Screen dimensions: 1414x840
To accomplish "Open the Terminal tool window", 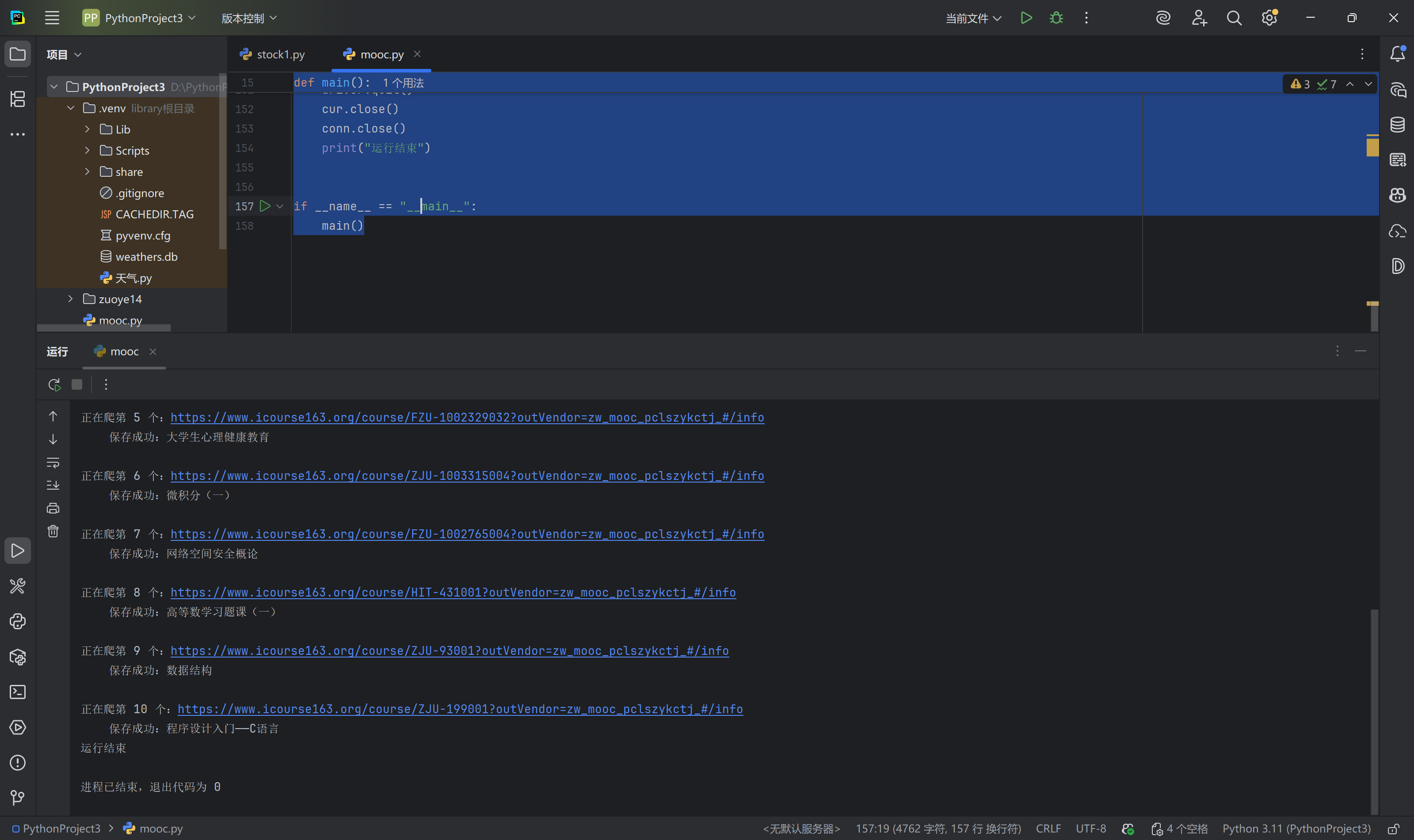I will [18, 692].
